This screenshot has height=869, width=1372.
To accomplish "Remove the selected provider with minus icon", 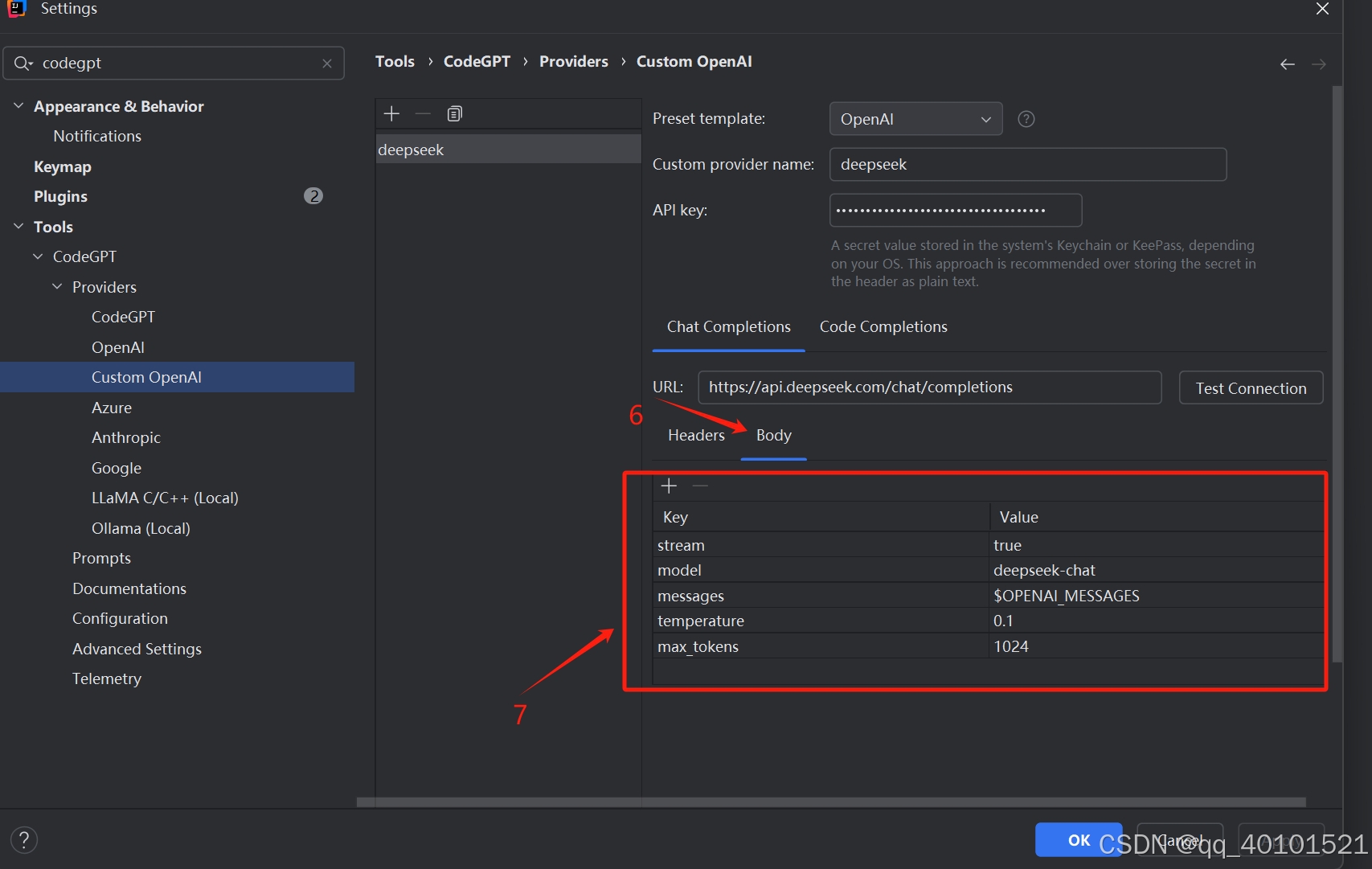I will (423, 113).
